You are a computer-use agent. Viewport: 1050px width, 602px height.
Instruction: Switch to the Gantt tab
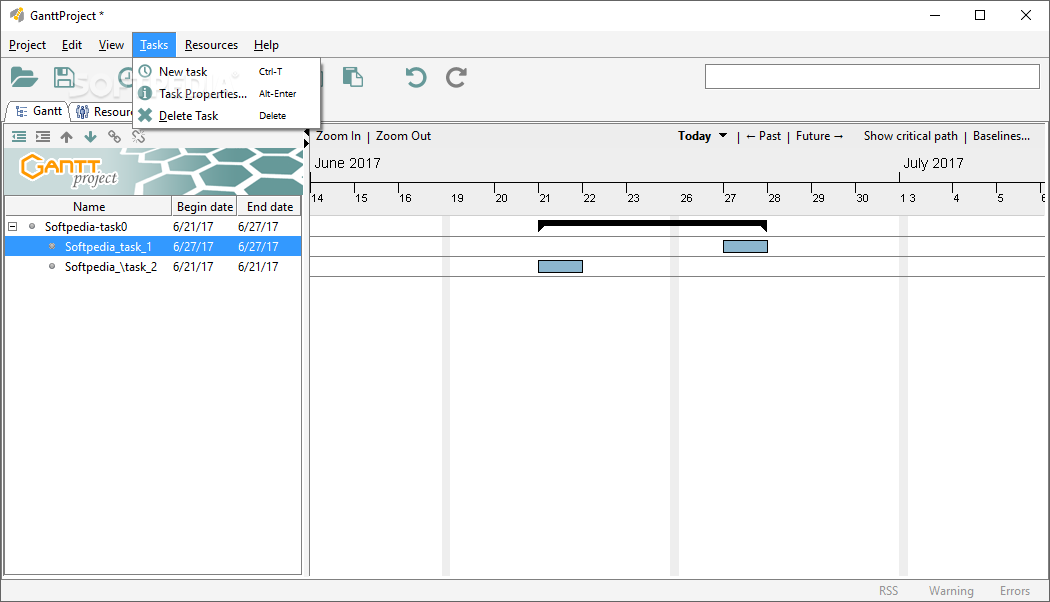[38, 111]
